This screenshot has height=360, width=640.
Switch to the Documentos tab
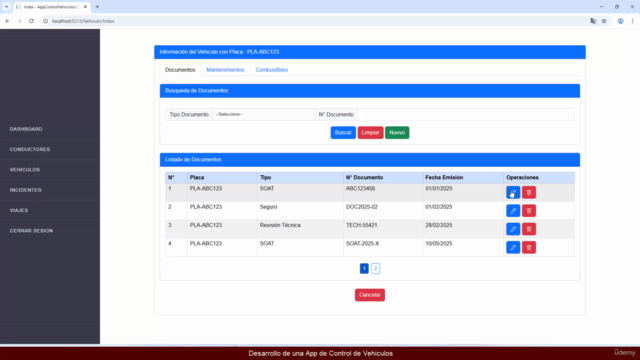(x=180, y=70)
